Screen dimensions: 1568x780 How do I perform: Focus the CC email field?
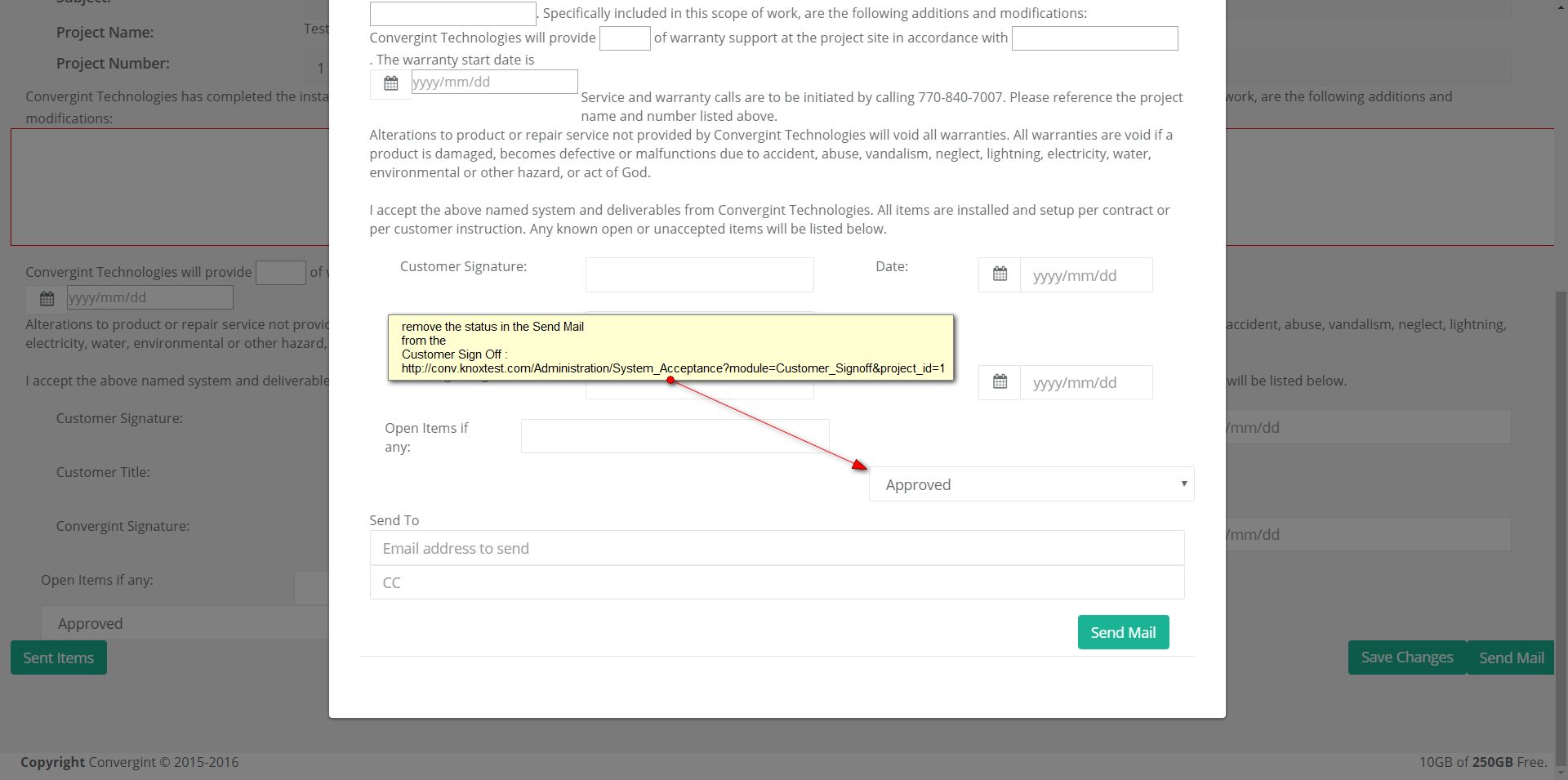777,582
